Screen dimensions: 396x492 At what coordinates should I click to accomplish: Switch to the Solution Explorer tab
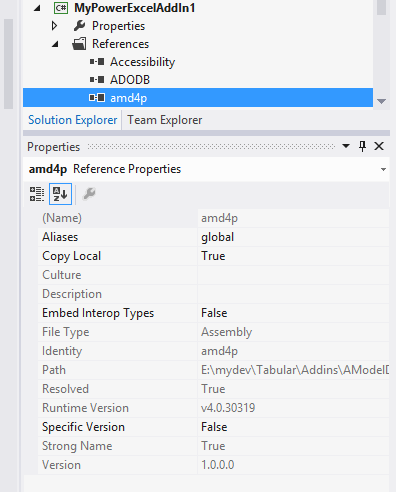[72, 120]
